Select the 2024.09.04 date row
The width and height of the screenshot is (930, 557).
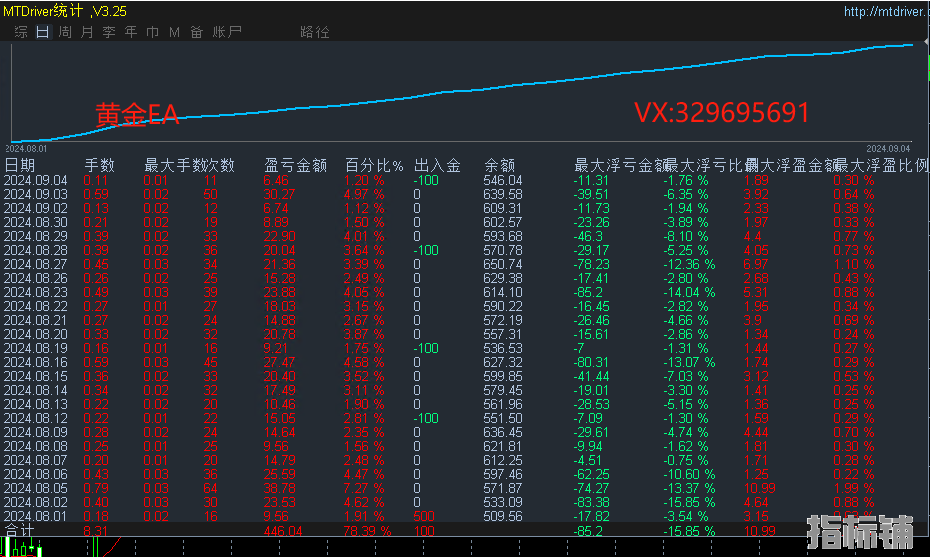[x=36, y=180]
